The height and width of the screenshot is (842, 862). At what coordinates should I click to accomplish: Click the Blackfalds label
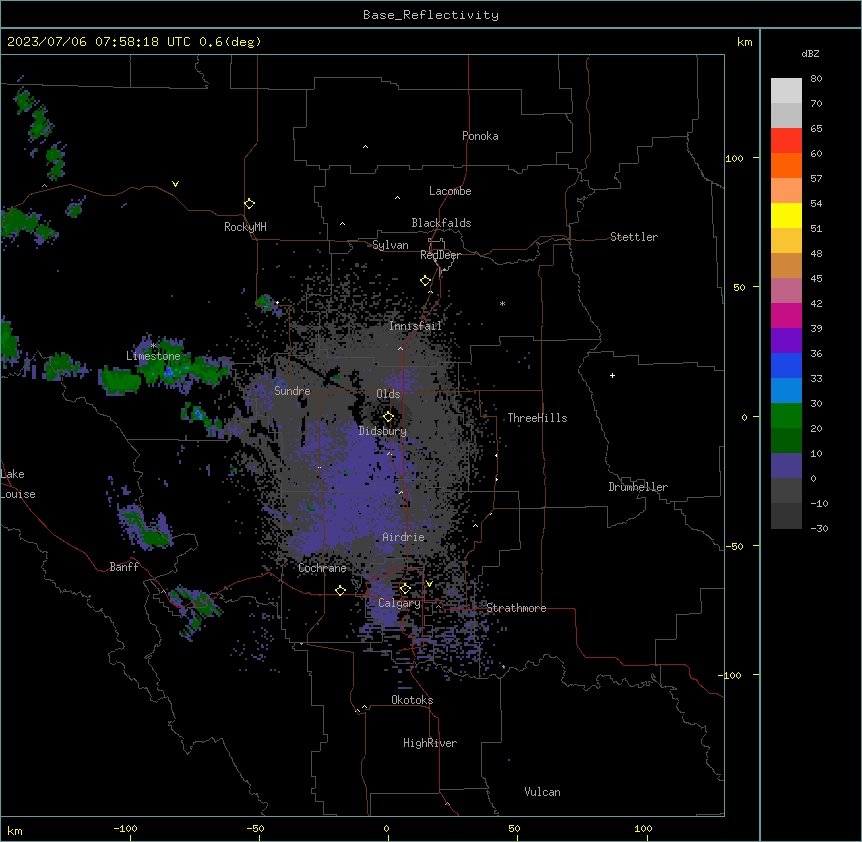click(x=441, y=223)
